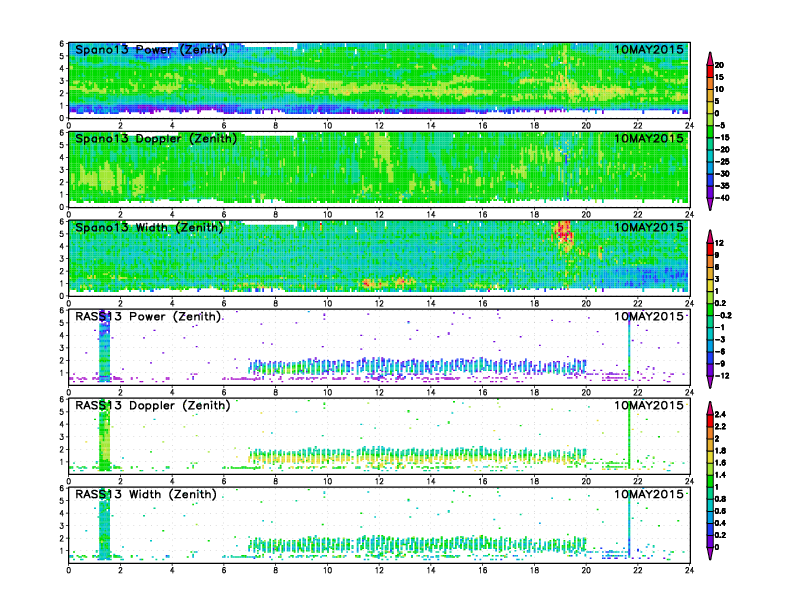Click the "-0.2" colorbar label
Viewport: 792px width, 612px height.
[x=723, y=315]
